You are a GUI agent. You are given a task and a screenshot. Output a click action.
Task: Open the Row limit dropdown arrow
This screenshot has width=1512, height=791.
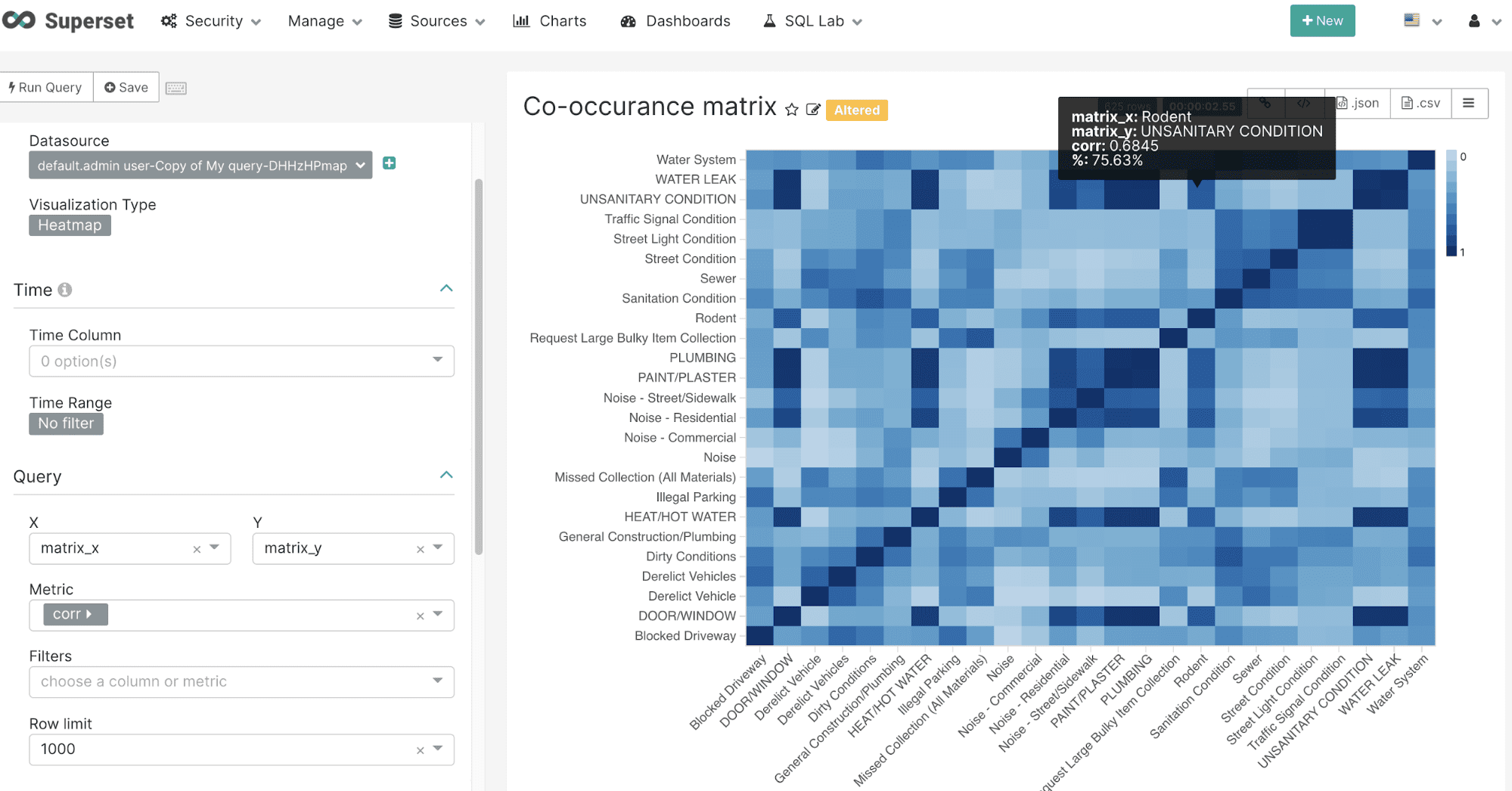438,749
